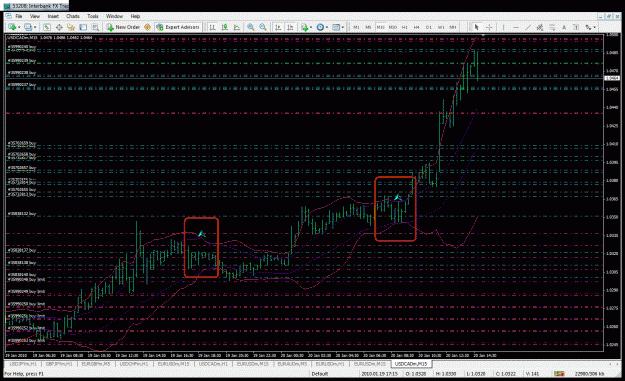
Task: Click the Default profile in status bar
Action: click(x=320, y=374)
